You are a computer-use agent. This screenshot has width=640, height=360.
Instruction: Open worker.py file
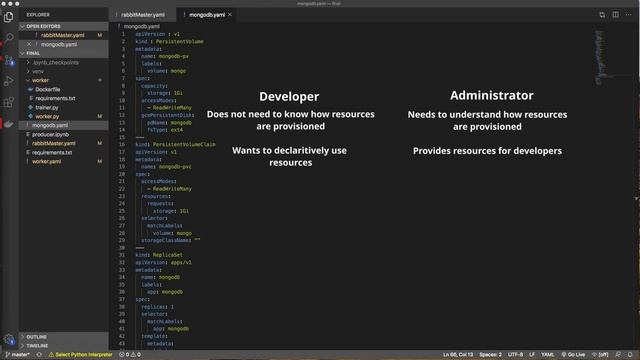click(47, 116)
